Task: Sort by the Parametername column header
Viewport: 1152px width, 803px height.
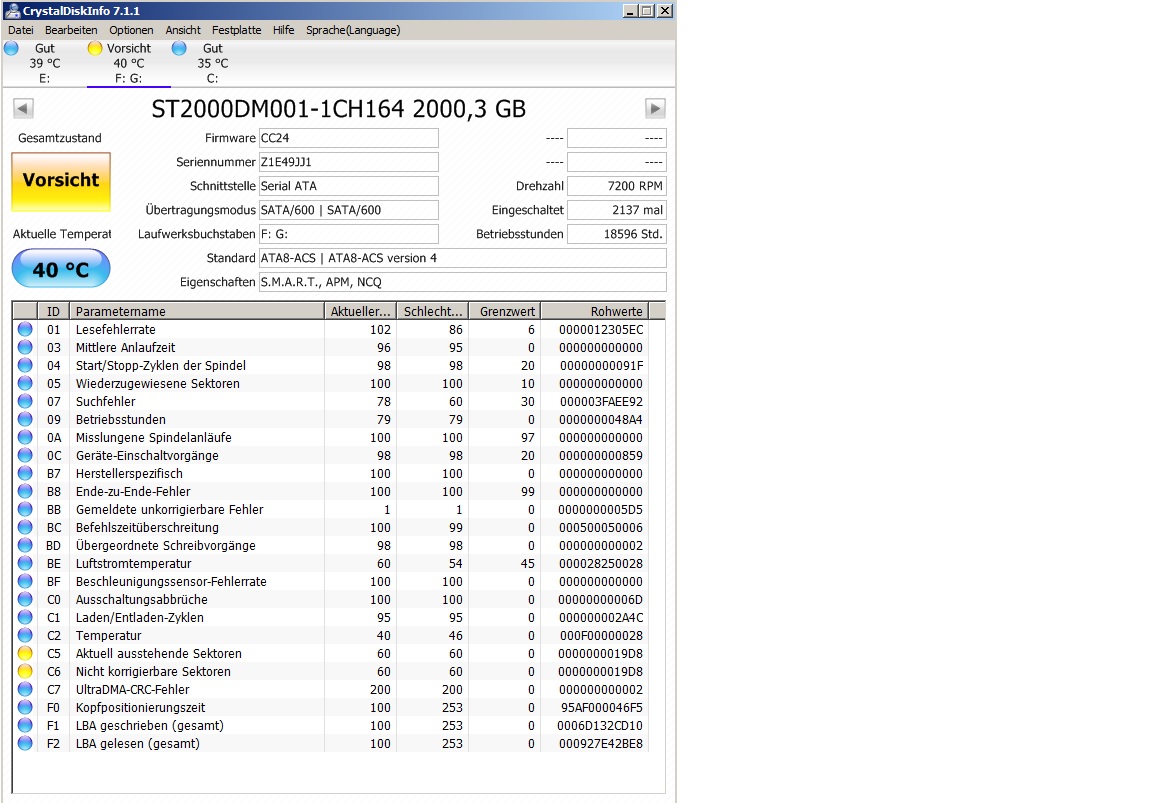Action: [x=196, y=311]
